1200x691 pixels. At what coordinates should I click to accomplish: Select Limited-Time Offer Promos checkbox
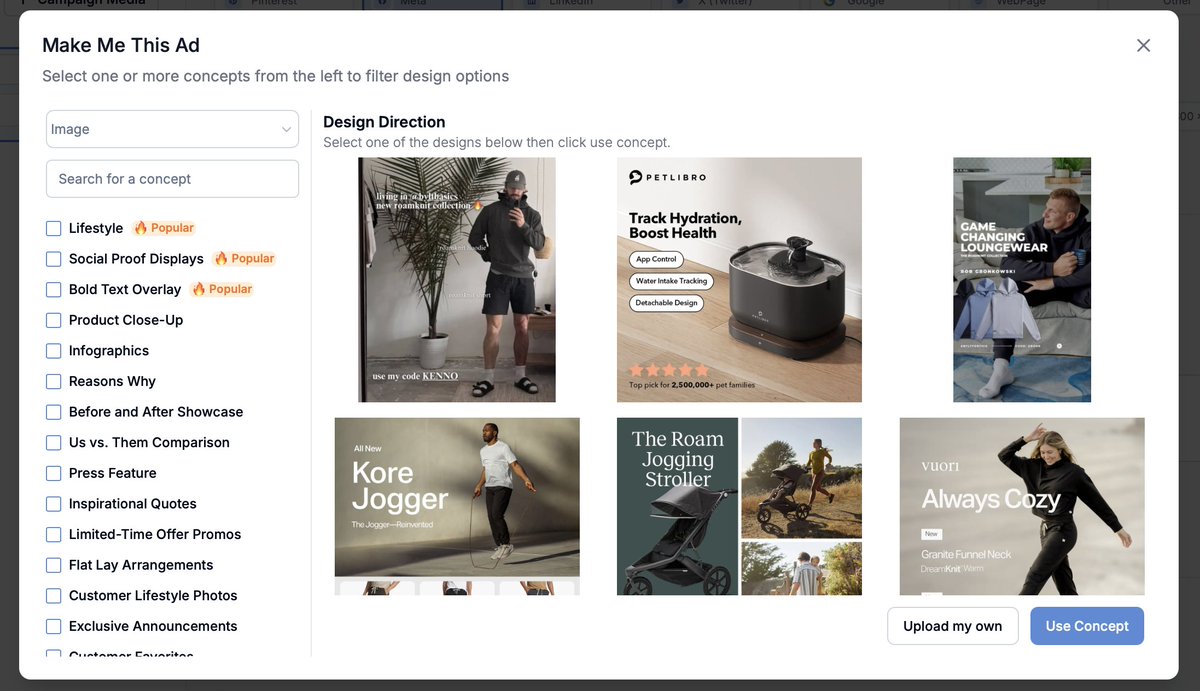click(54, 534)
